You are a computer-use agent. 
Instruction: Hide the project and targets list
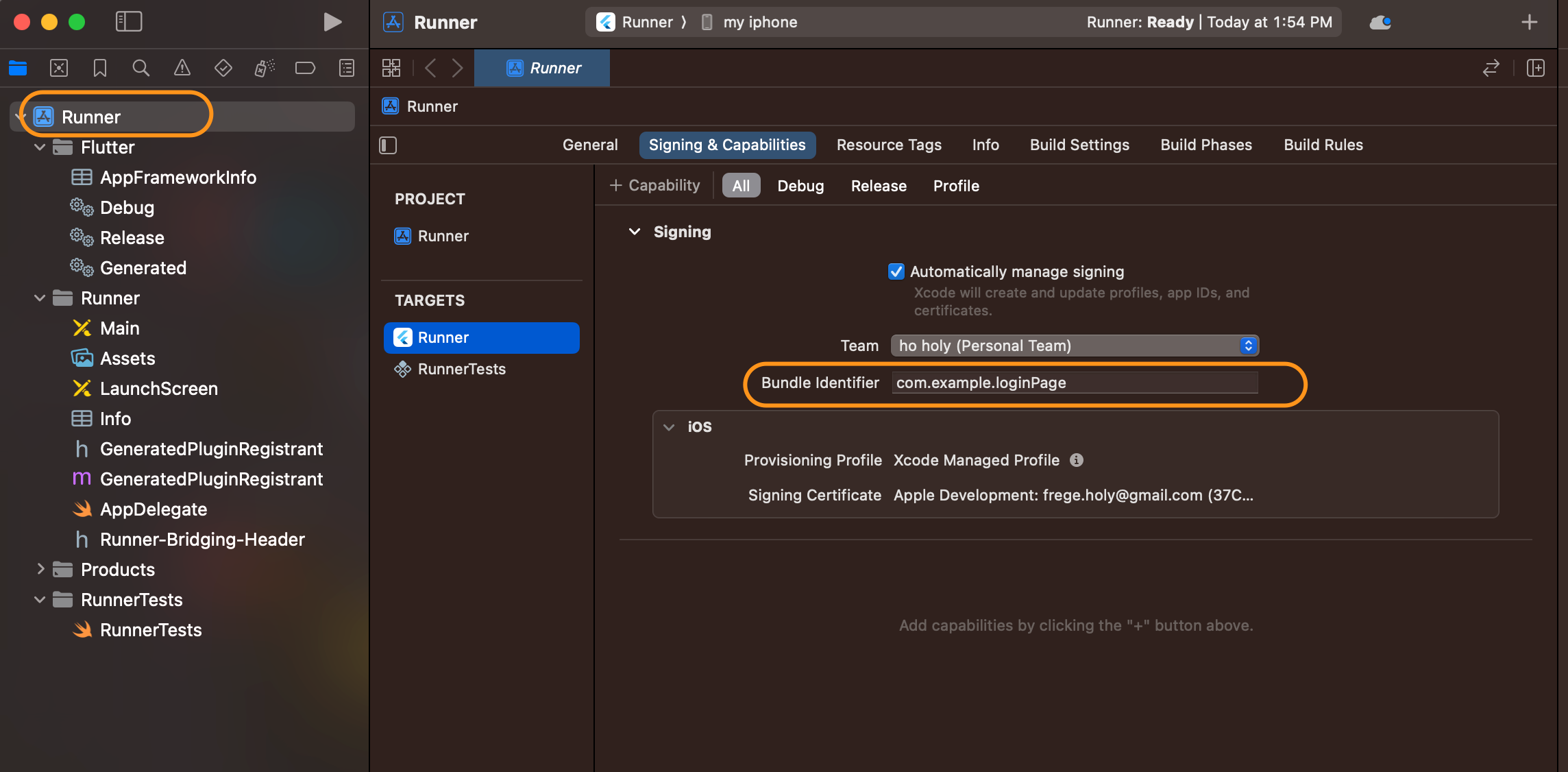pyautogui.click(x=388, y=145)
